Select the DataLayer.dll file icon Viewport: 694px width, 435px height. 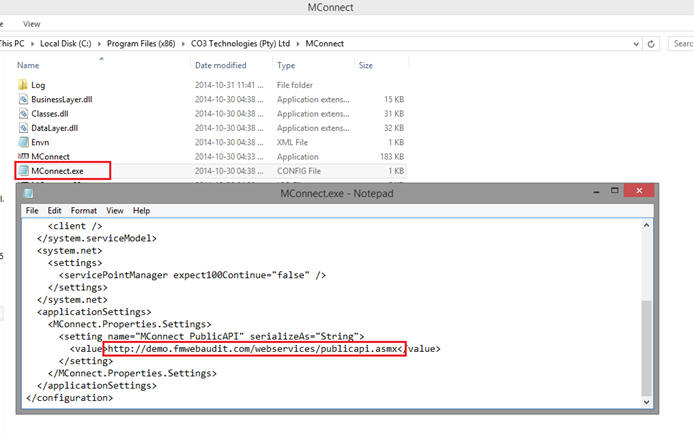[x=23, y=128]
